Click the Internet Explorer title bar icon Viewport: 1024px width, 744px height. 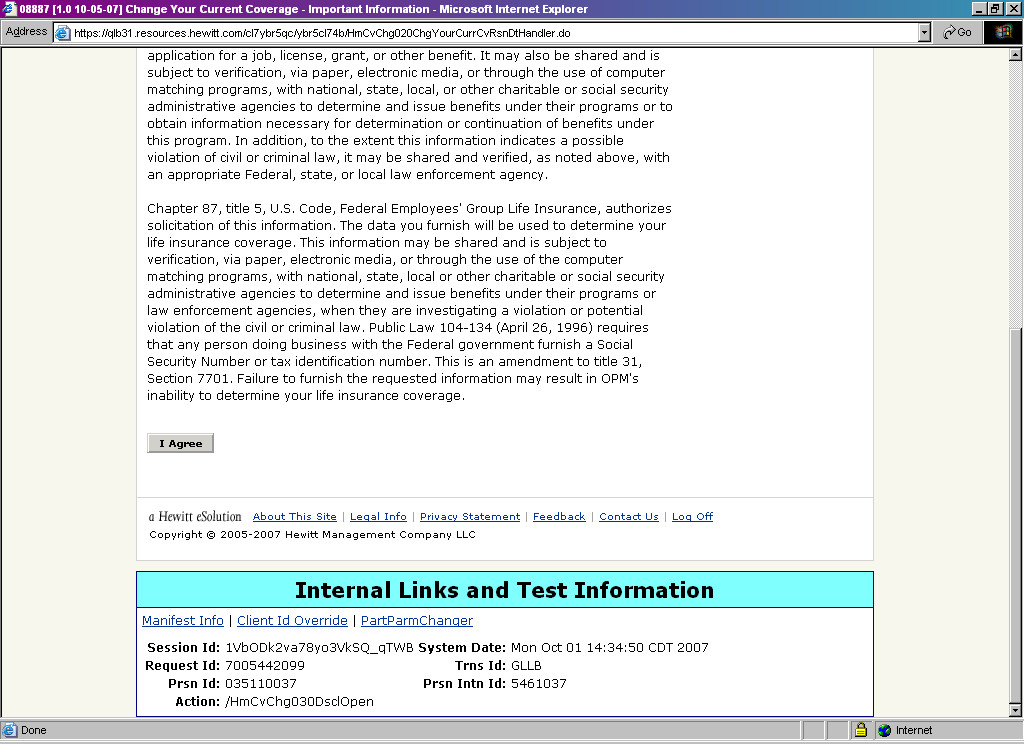pyautogui.click(x=9, y=9)
